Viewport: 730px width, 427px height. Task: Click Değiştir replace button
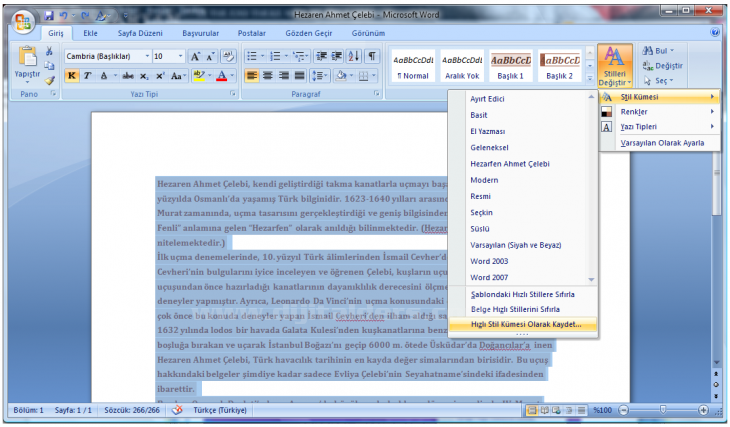tap(662, 66)
